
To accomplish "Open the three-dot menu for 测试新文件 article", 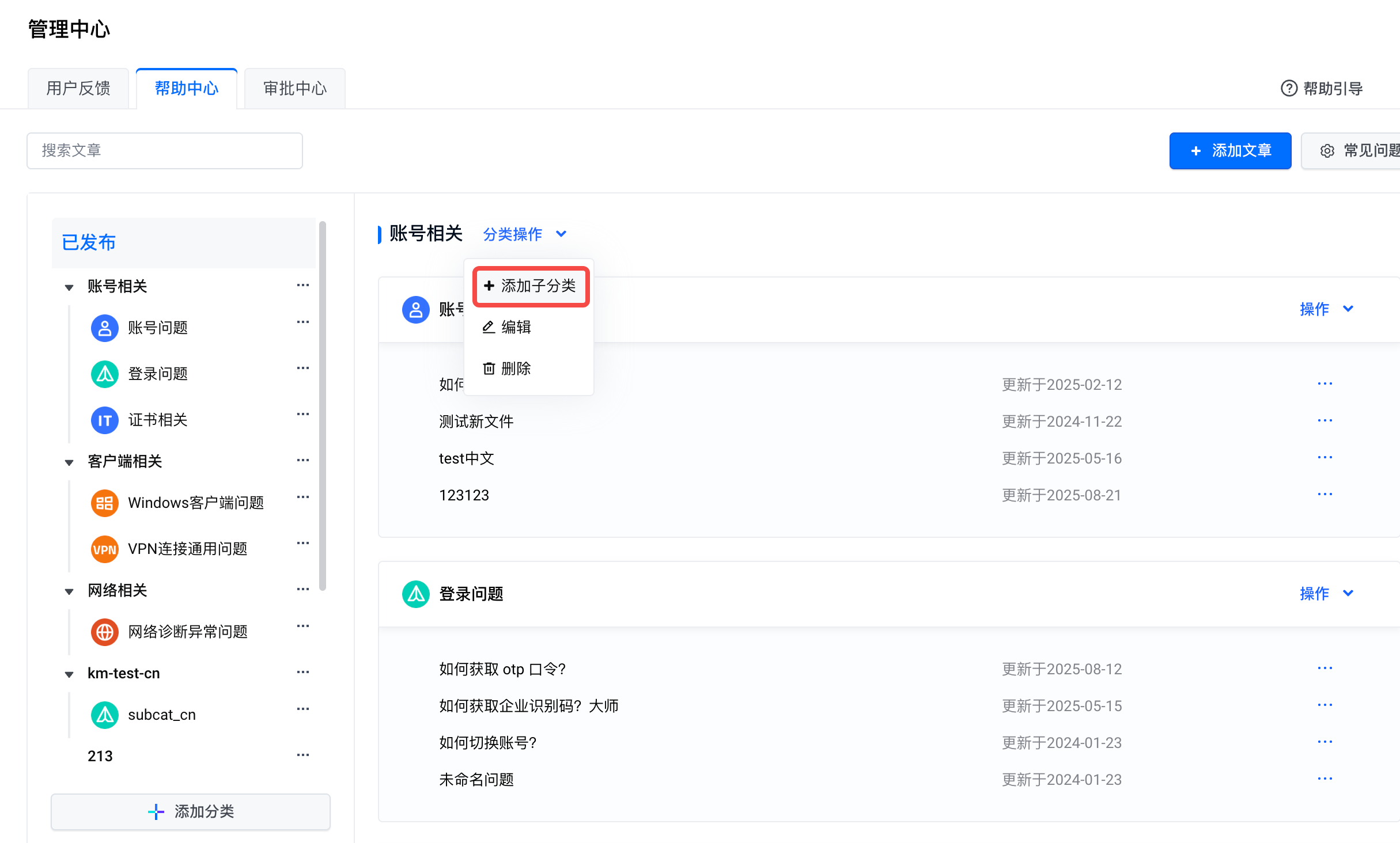I will 1325,421.
